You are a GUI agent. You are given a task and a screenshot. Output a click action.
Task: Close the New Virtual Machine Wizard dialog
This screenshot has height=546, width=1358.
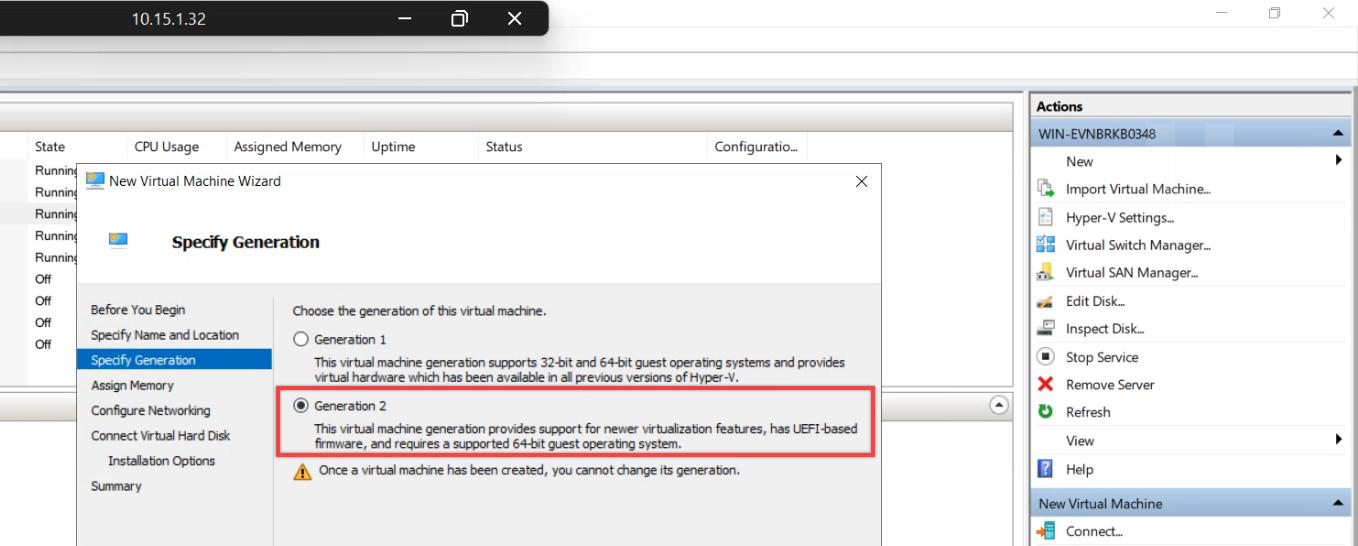click(861, 182)
